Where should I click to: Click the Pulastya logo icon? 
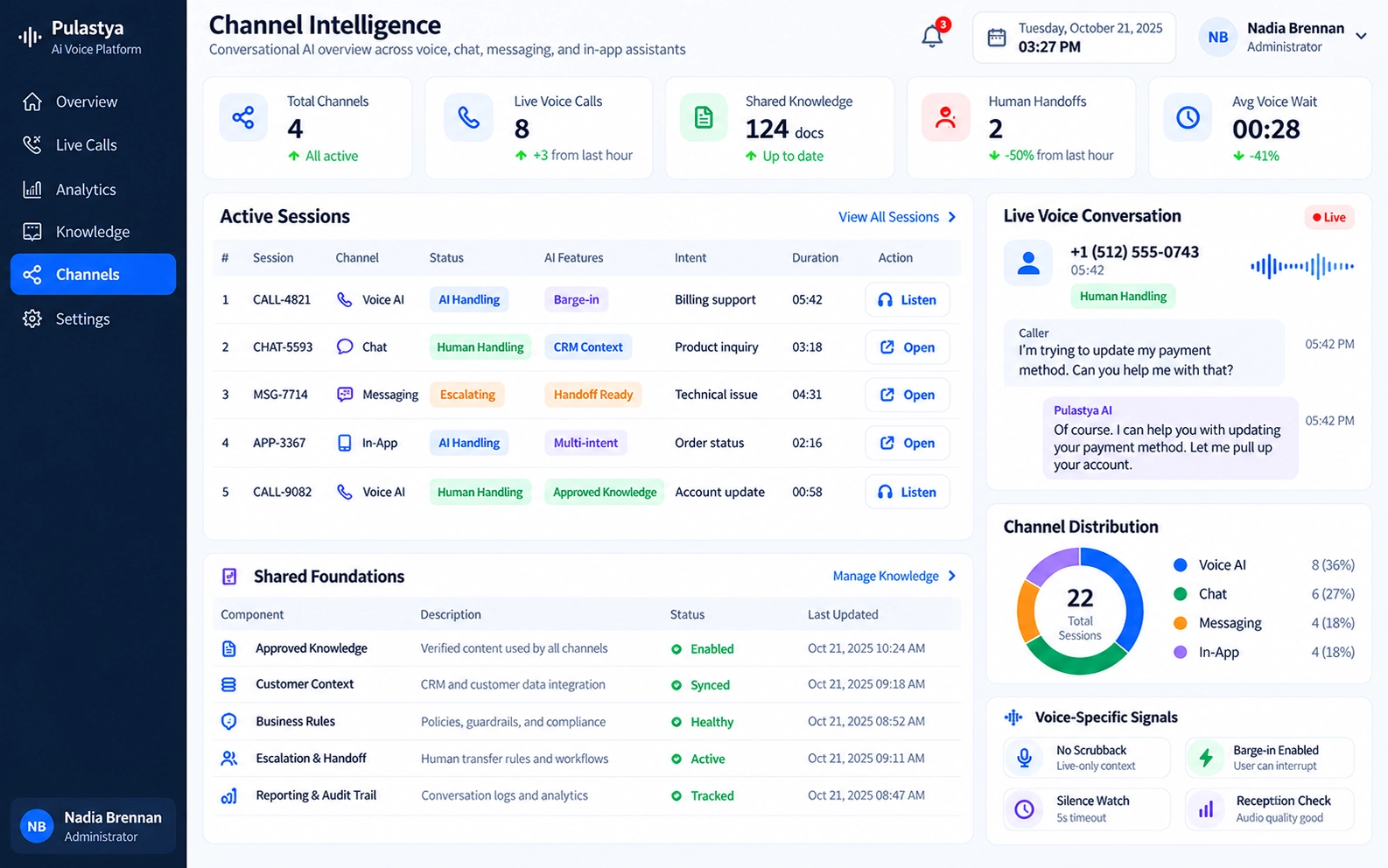(31, 37)
